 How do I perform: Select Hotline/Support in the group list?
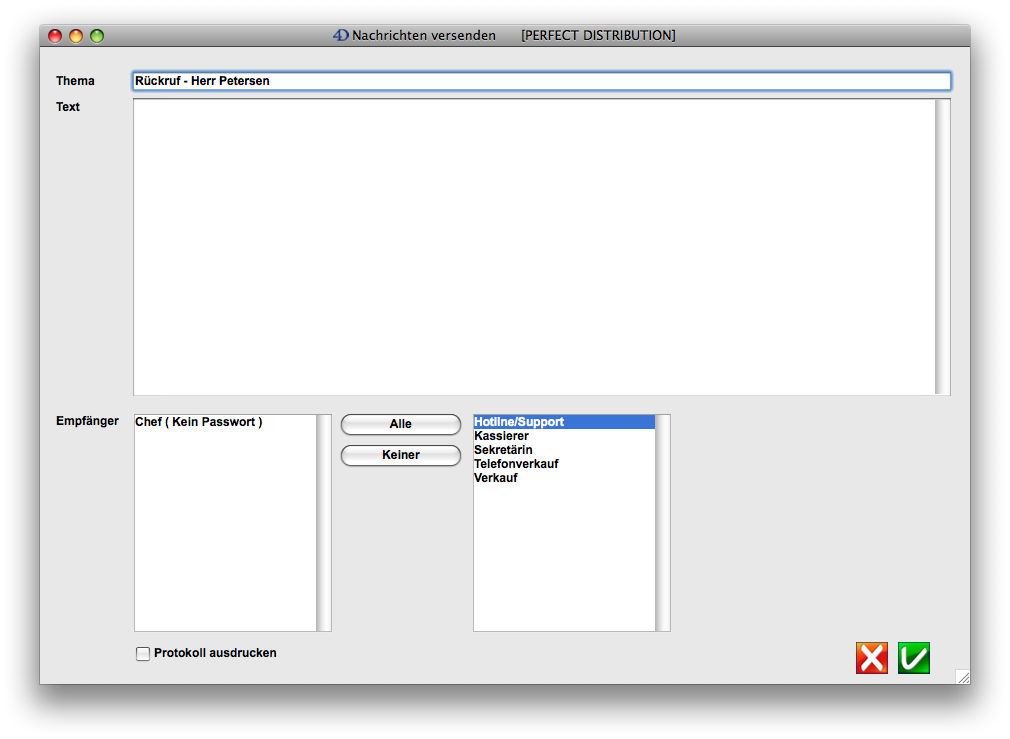tap(520, 422)
